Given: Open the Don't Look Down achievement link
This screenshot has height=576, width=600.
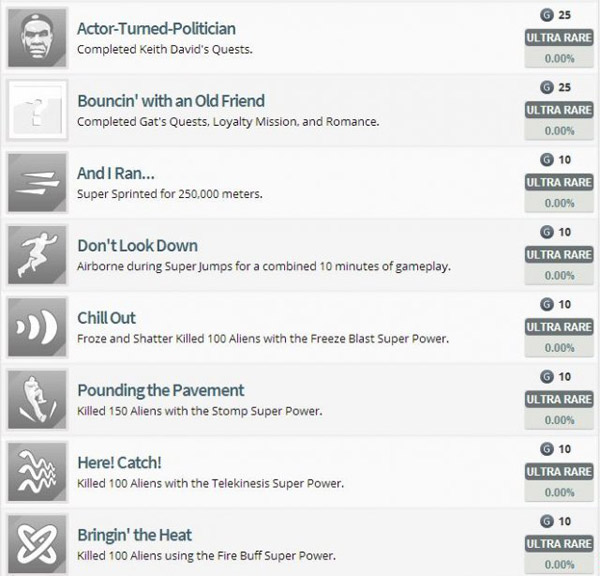Looking at the screenshot, I should [138, 246].
